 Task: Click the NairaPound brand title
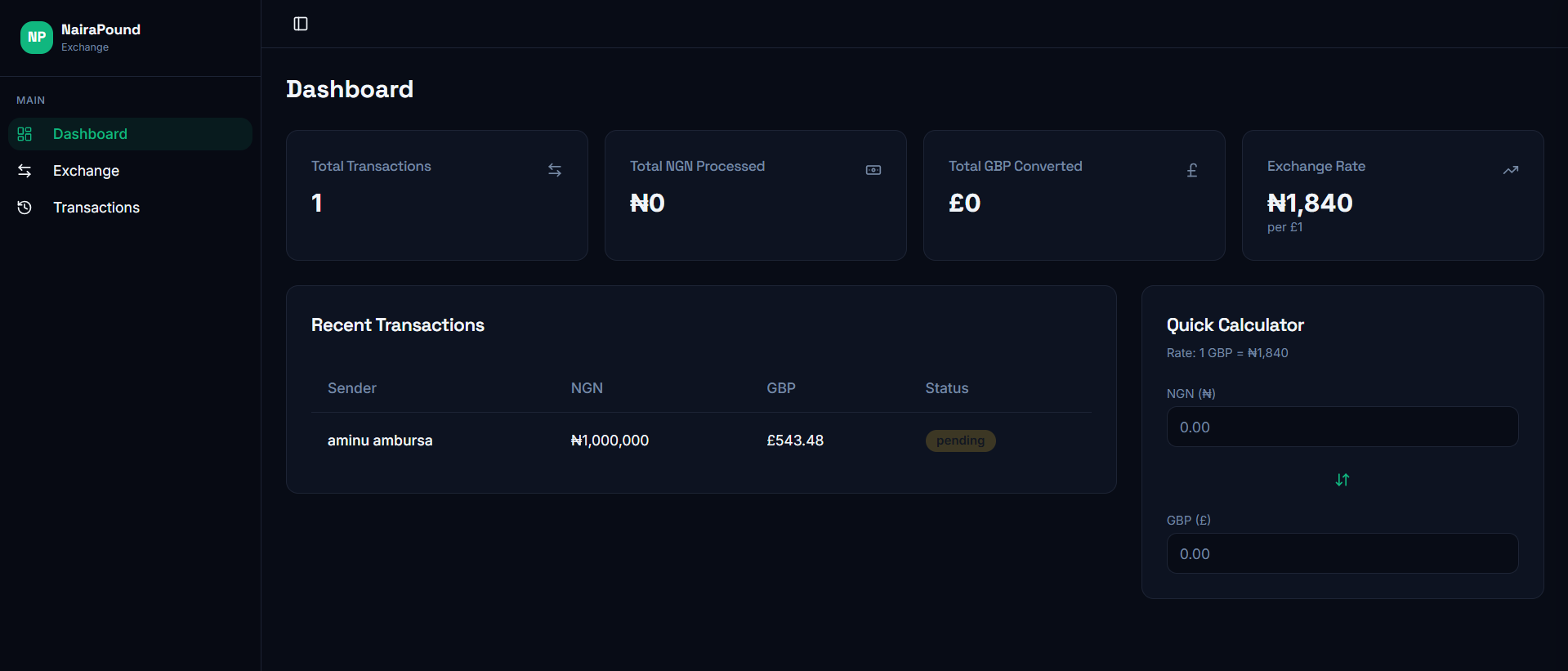coord(101,29)
